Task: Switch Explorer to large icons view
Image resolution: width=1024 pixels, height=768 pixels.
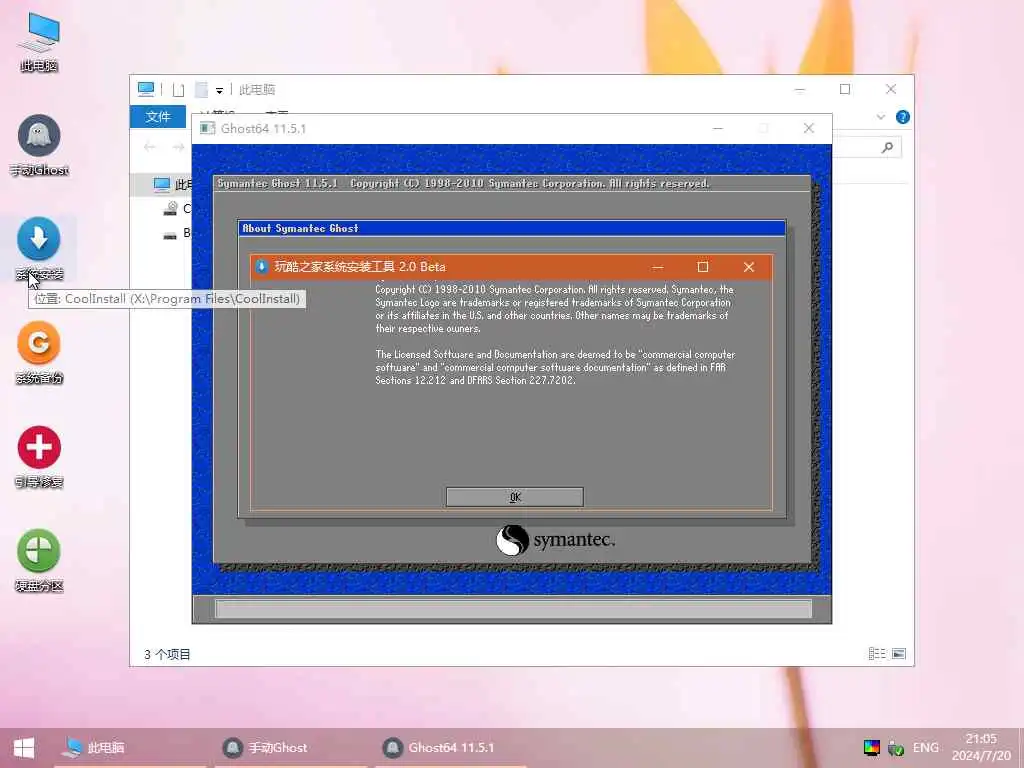Action: (899, 654)
